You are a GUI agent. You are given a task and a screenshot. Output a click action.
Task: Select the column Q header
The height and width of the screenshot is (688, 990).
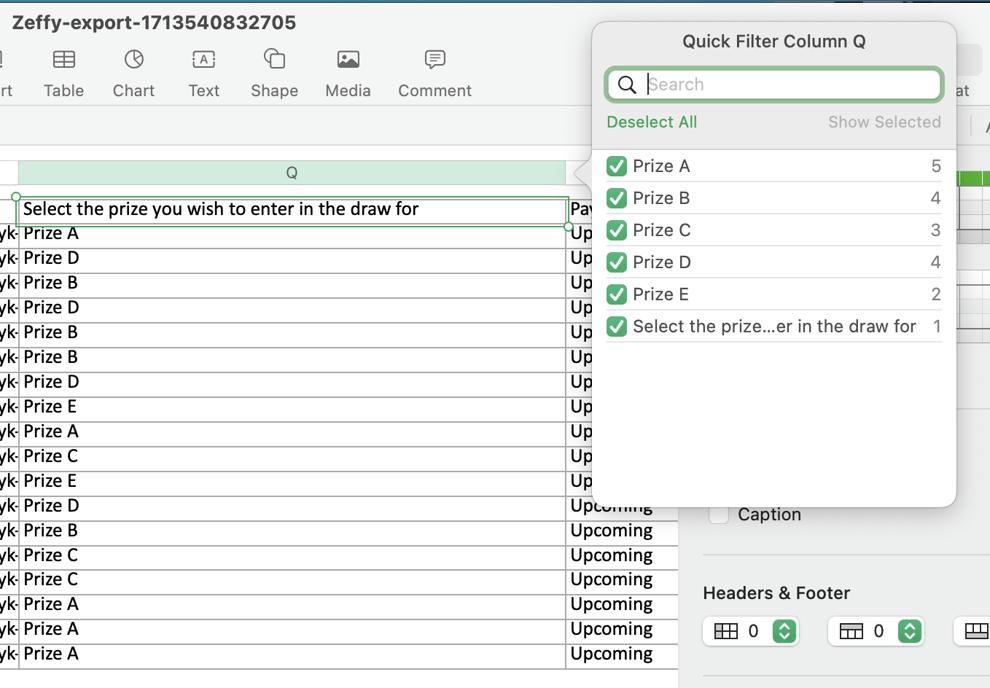coord(291,173)
